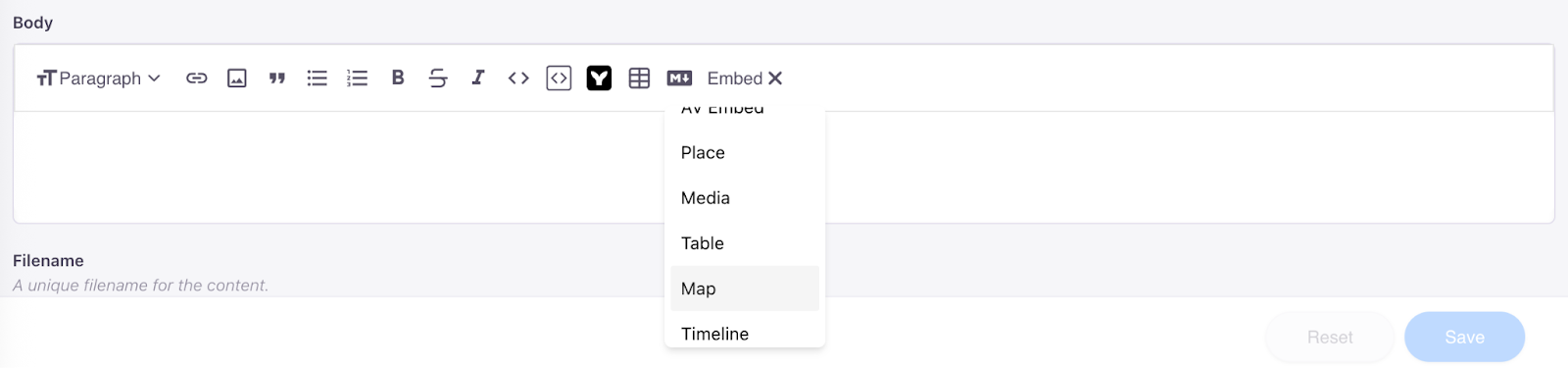Toggle raw markdown mode
This screenshot has height=368, width=1568.
679,79
